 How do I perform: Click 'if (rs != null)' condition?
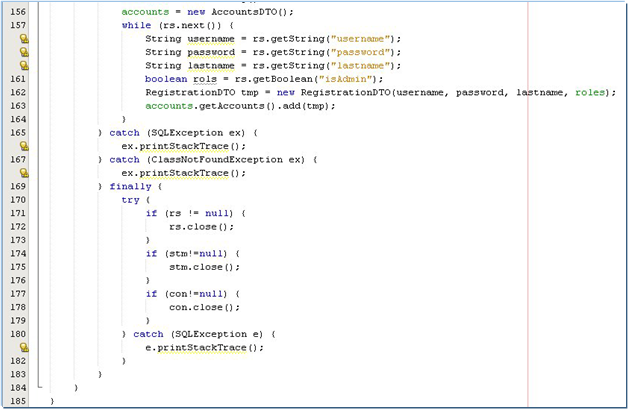(189, 213)
